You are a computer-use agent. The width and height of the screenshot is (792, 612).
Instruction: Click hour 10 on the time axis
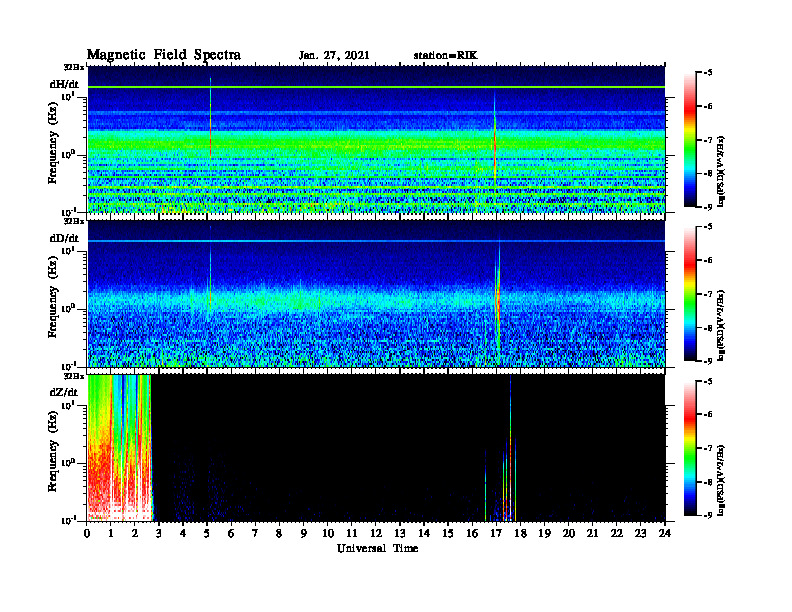tap(328, 534)
